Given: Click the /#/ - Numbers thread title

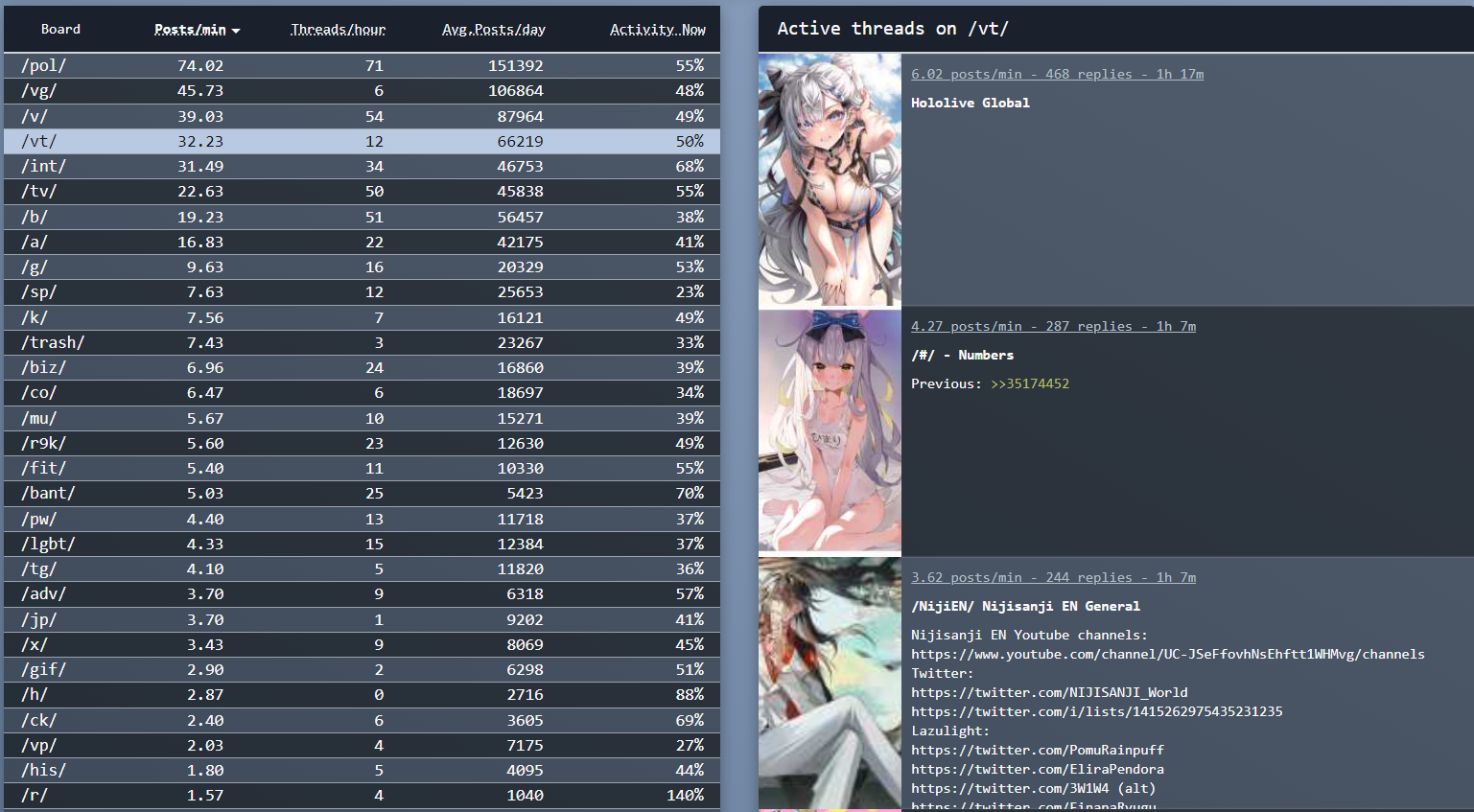Looking at the screenshot, I should [962, 355].
